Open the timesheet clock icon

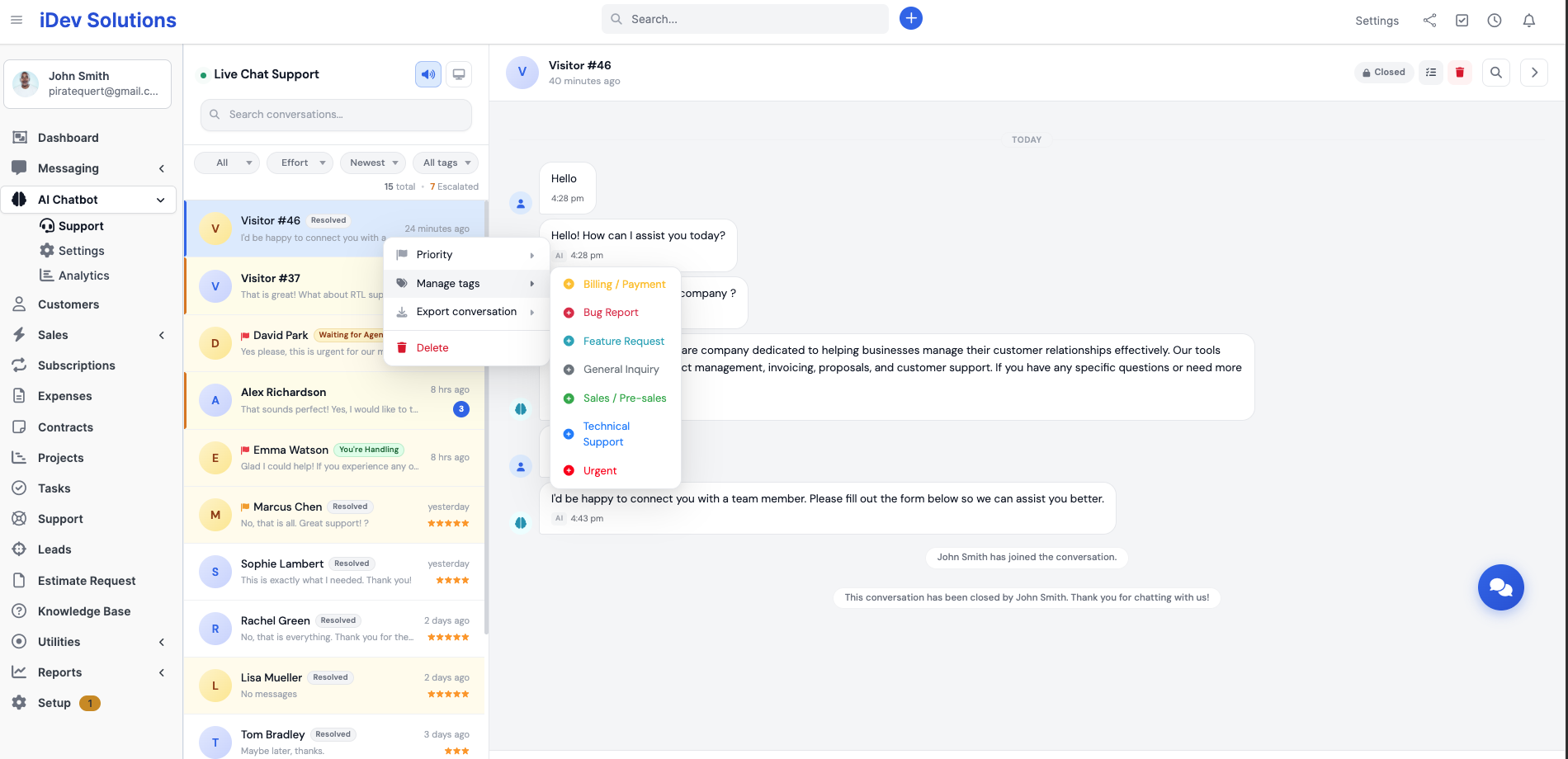(x=1495, y=21)
